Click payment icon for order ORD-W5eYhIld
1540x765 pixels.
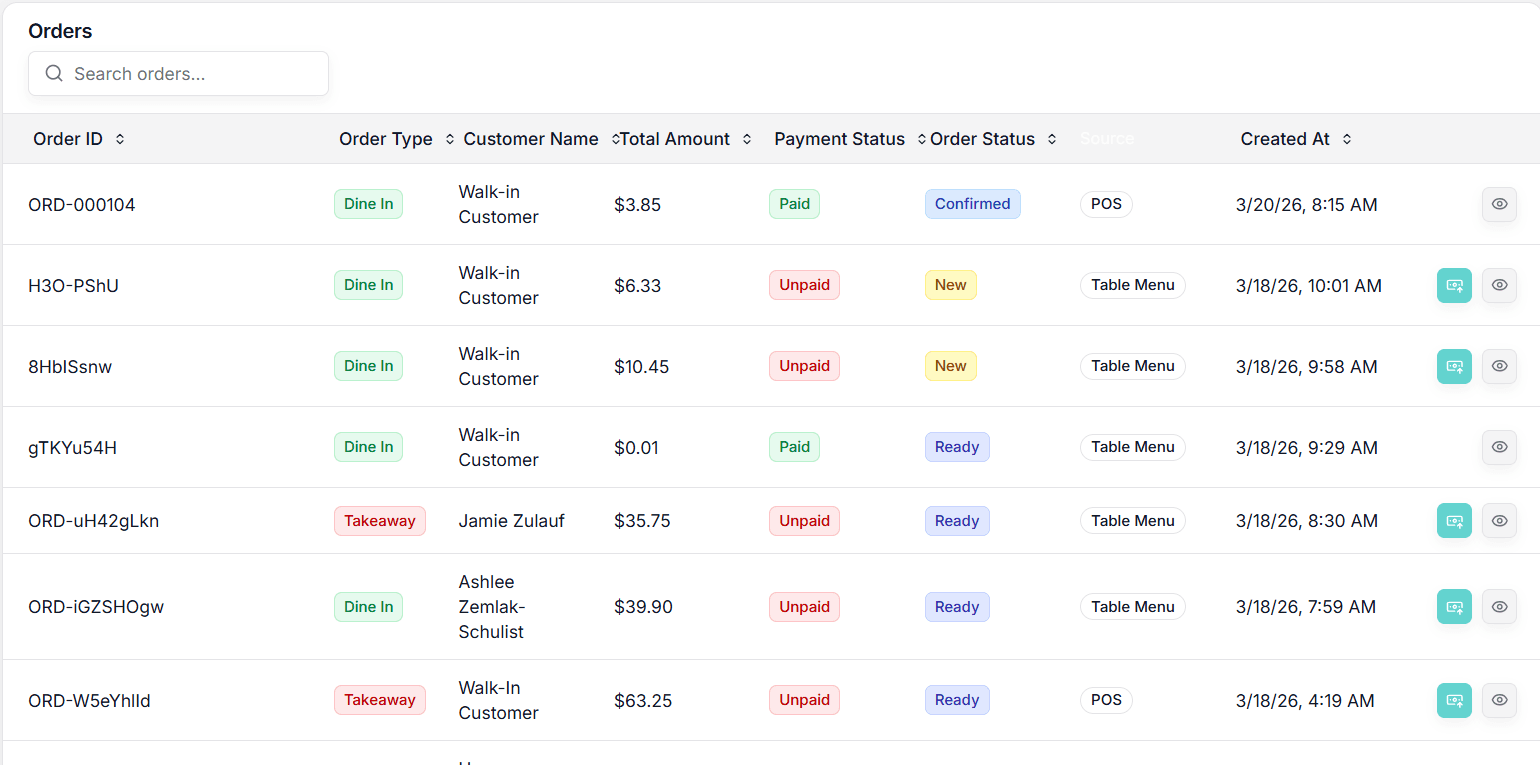1454,700
